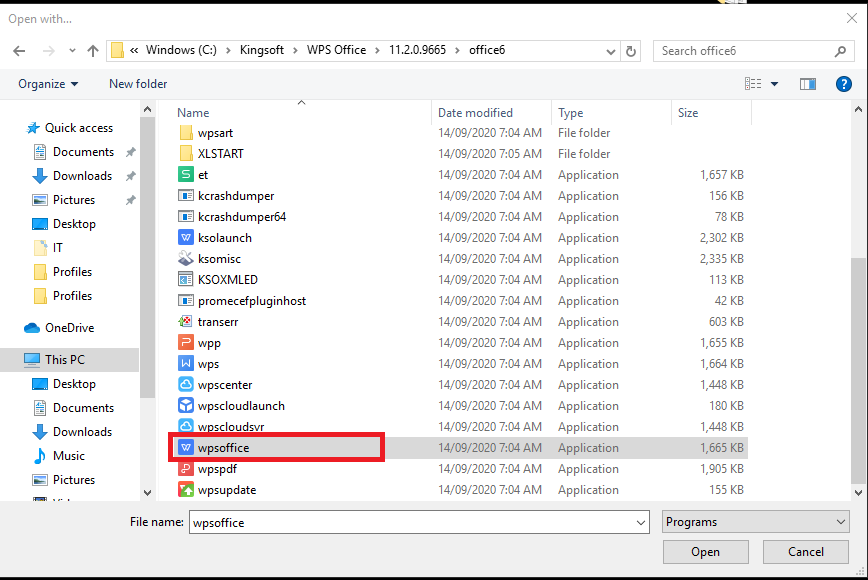Viewport: 868px width, 580px height.
Task: Select Quick access in the sidebar
Action: pos(79,128)
